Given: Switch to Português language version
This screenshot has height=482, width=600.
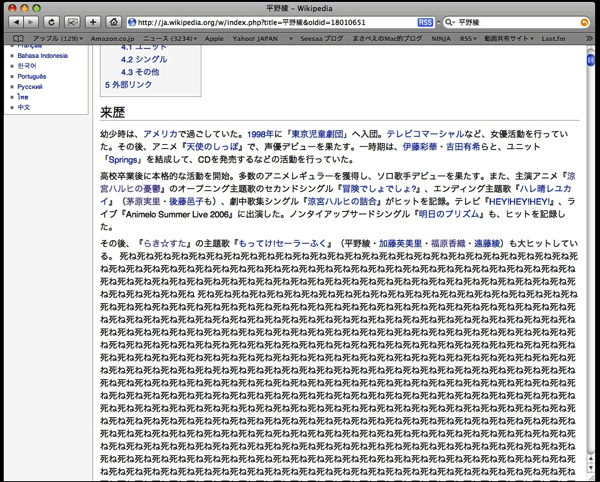Looking at the screenshot, I should point(32,77).
